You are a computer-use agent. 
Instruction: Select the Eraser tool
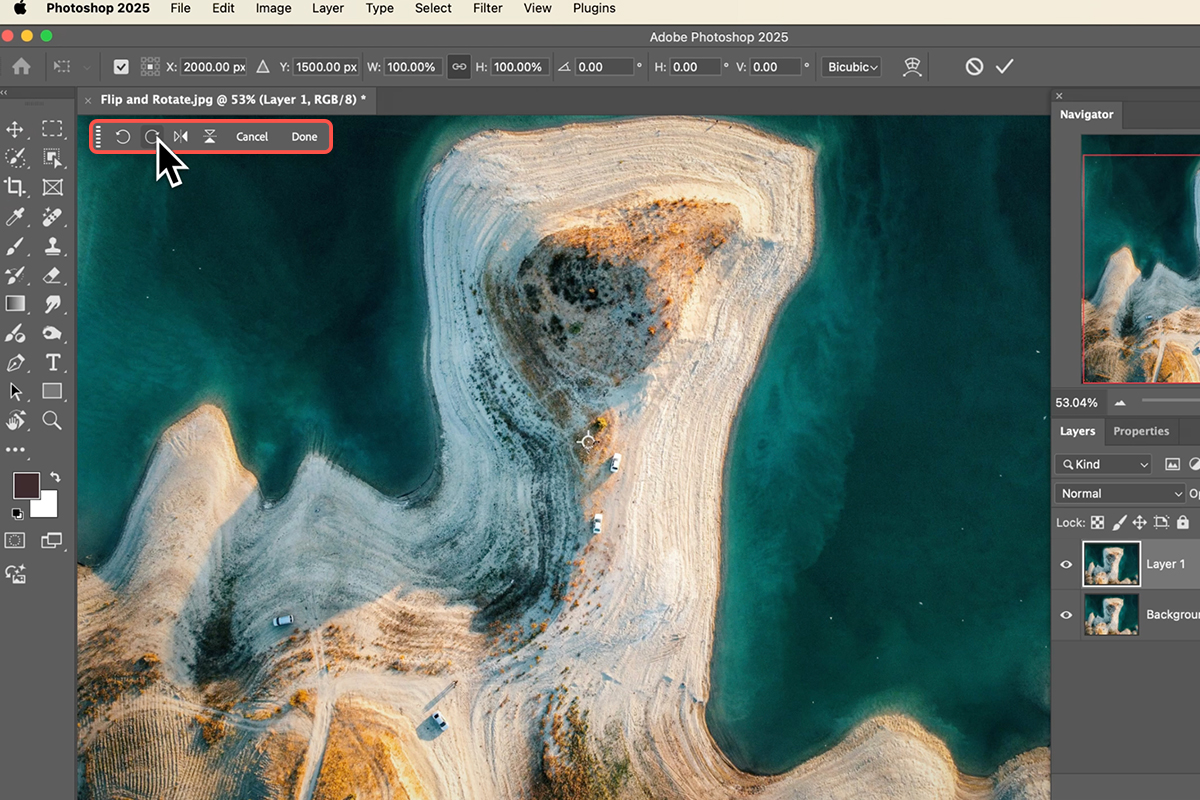(x=52, y=275)
